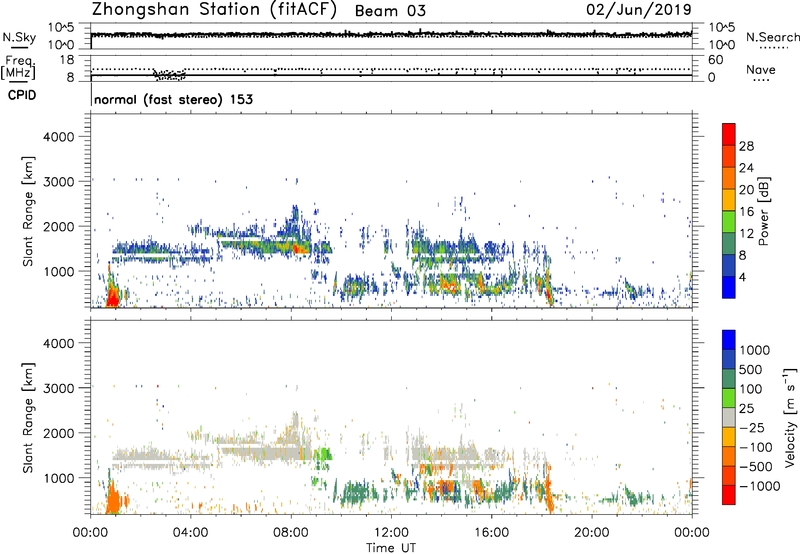Click the "4000" range tick on the power panel
800x554 pixels.
(x=58, y=137)
